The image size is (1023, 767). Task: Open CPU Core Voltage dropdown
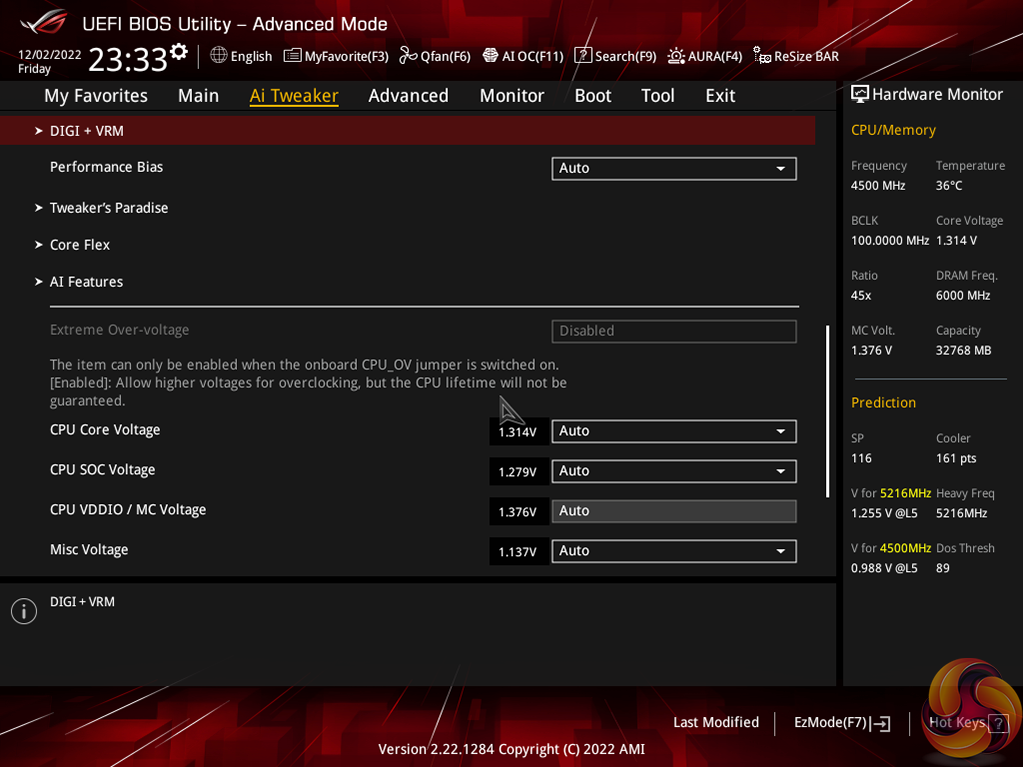click(x=673, y=431)
